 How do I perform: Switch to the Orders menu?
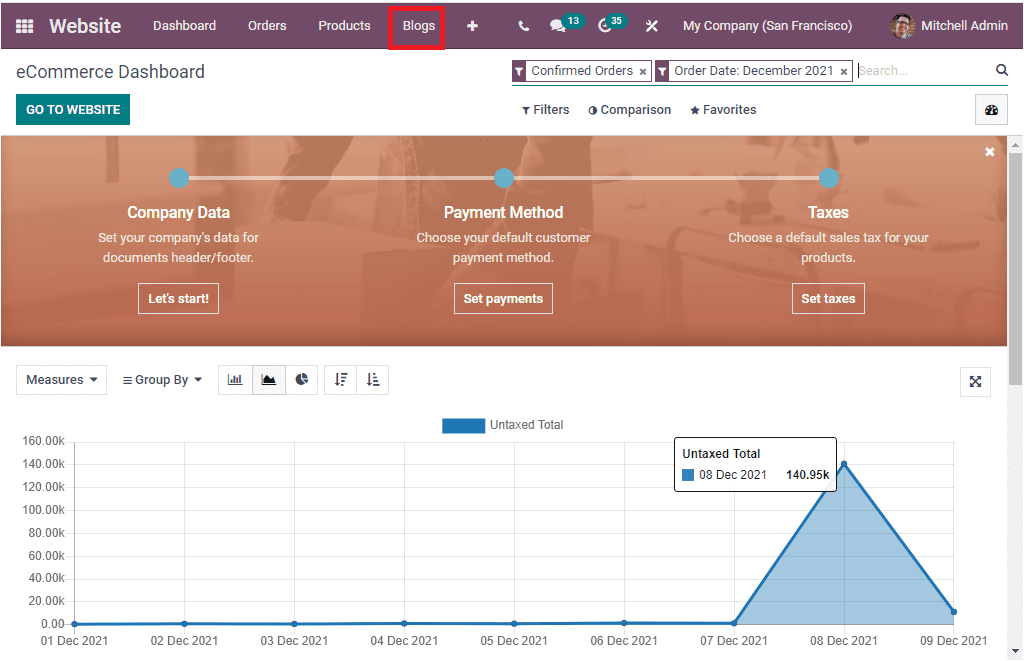pos(267,26)
